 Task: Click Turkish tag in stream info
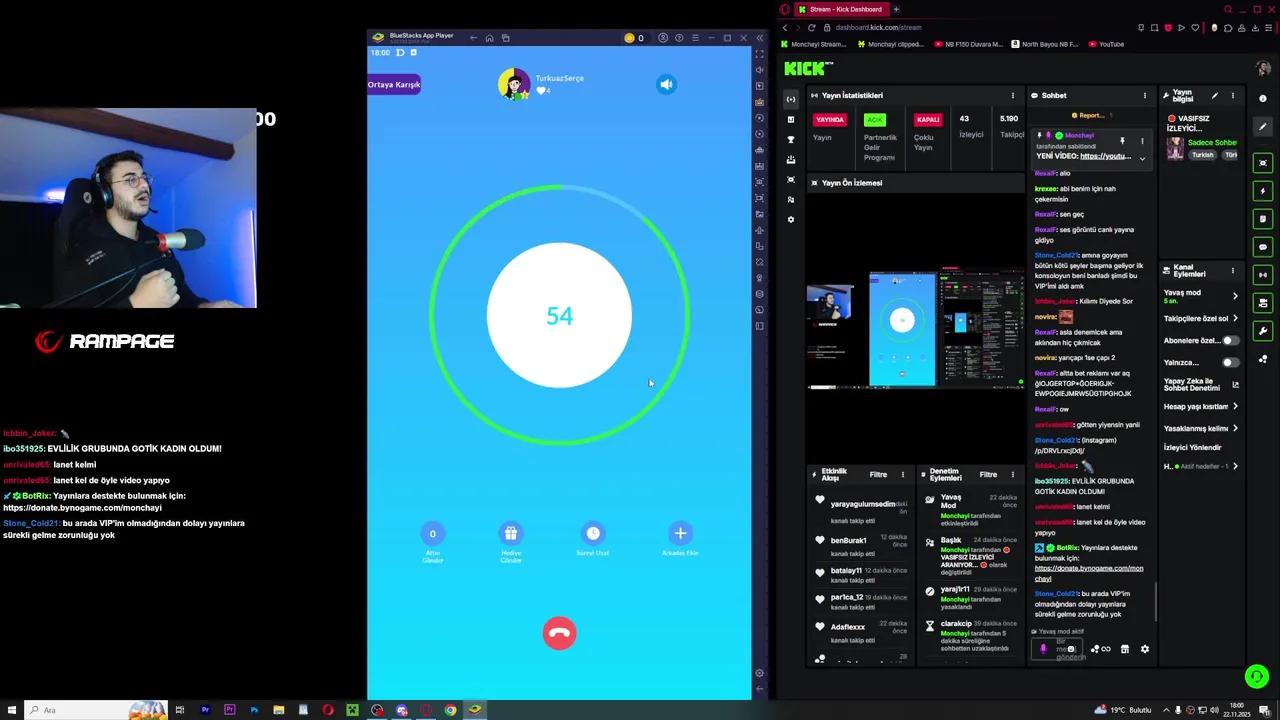pos(1201,155)
